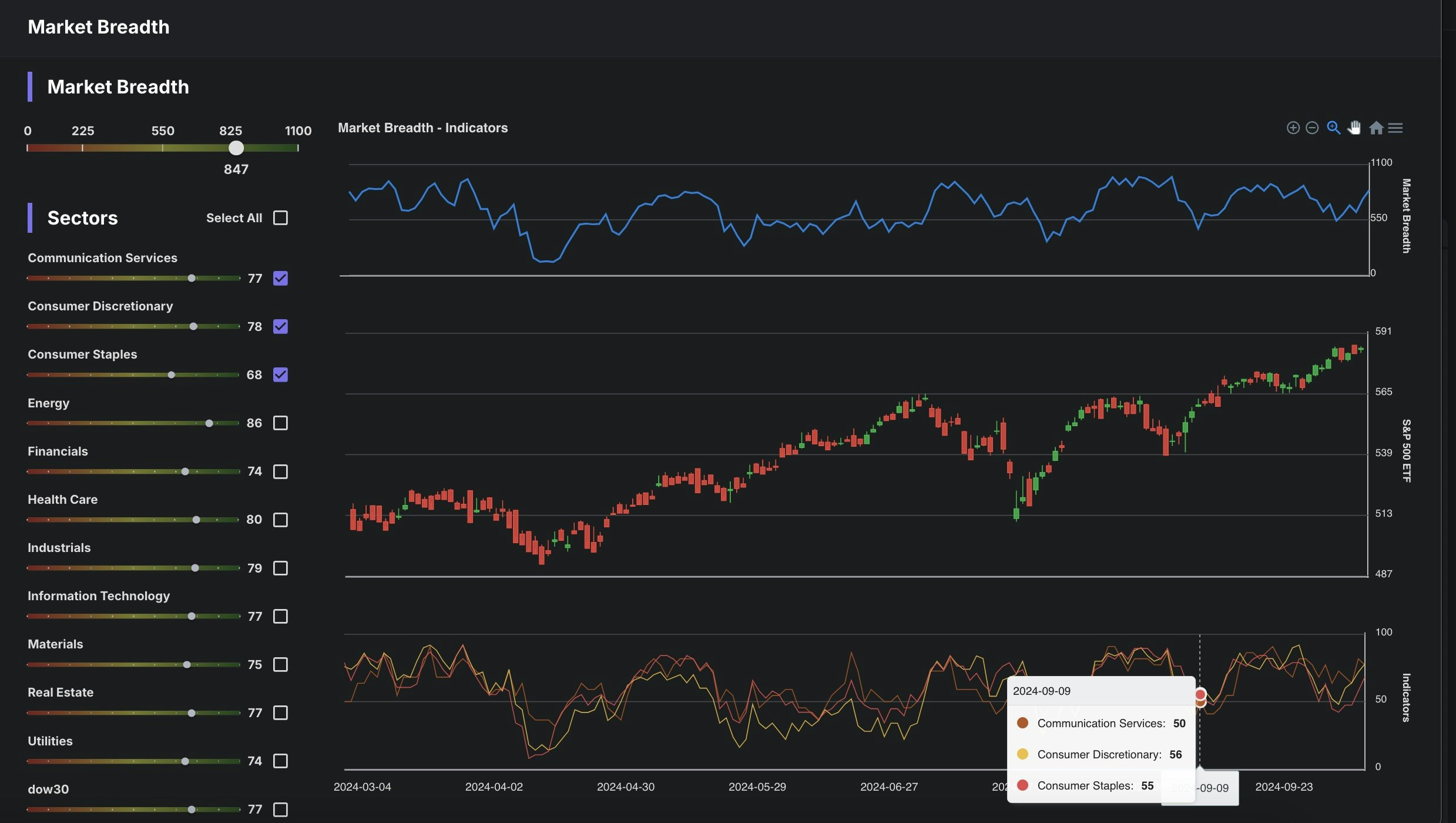Click the Real Estate slider knob
1456x823 pixels.
click(x=192, y=713)
